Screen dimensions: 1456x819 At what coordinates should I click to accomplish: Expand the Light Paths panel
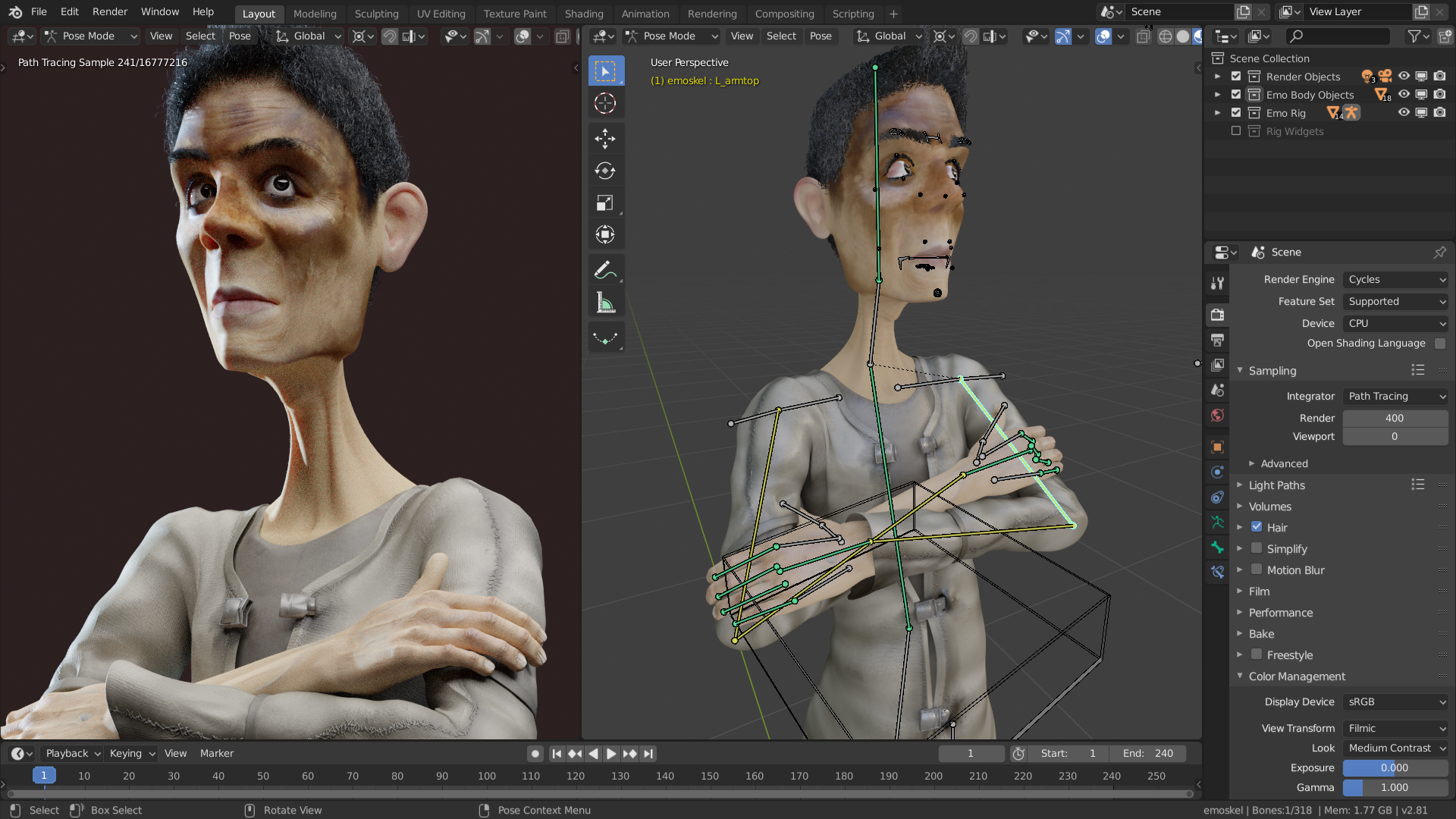[x=1277, y=485]
